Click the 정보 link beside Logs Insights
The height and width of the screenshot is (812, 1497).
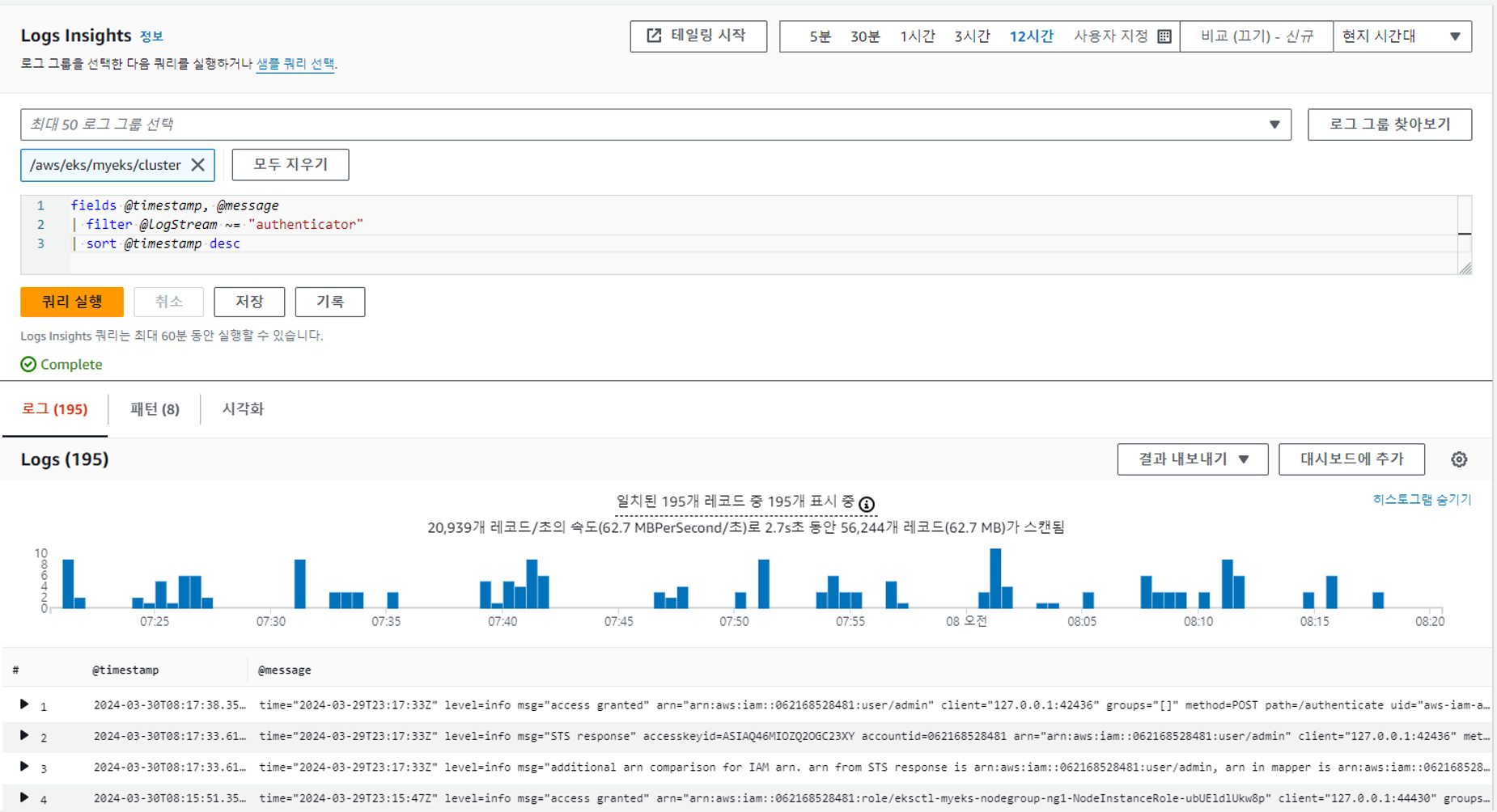(x=151, y=36)
